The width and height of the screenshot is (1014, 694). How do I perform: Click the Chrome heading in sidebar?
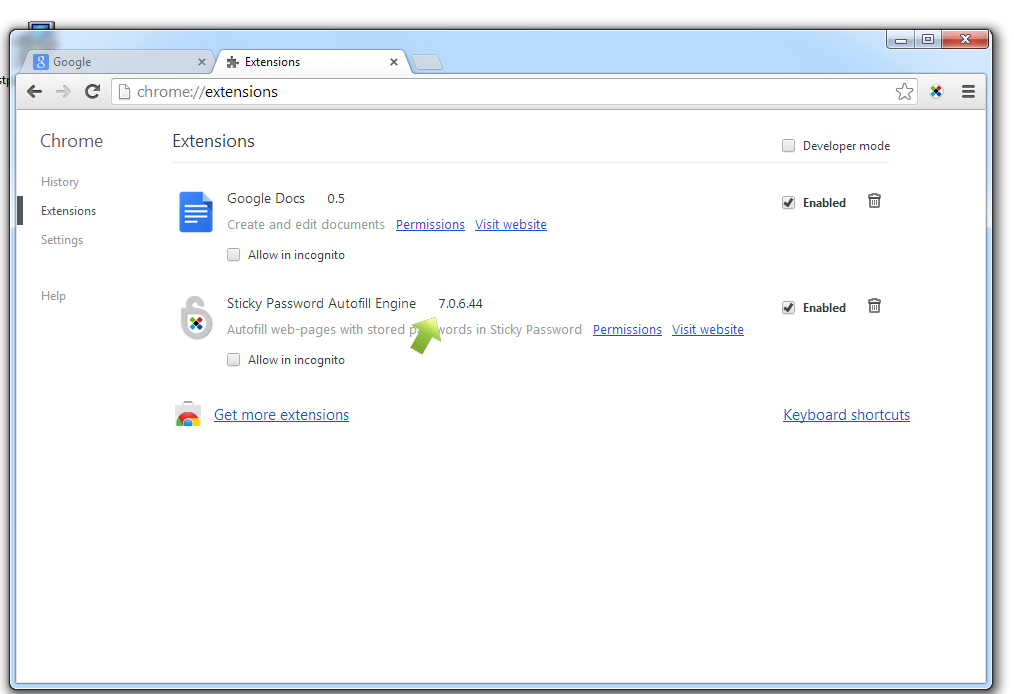click(71, 141)
